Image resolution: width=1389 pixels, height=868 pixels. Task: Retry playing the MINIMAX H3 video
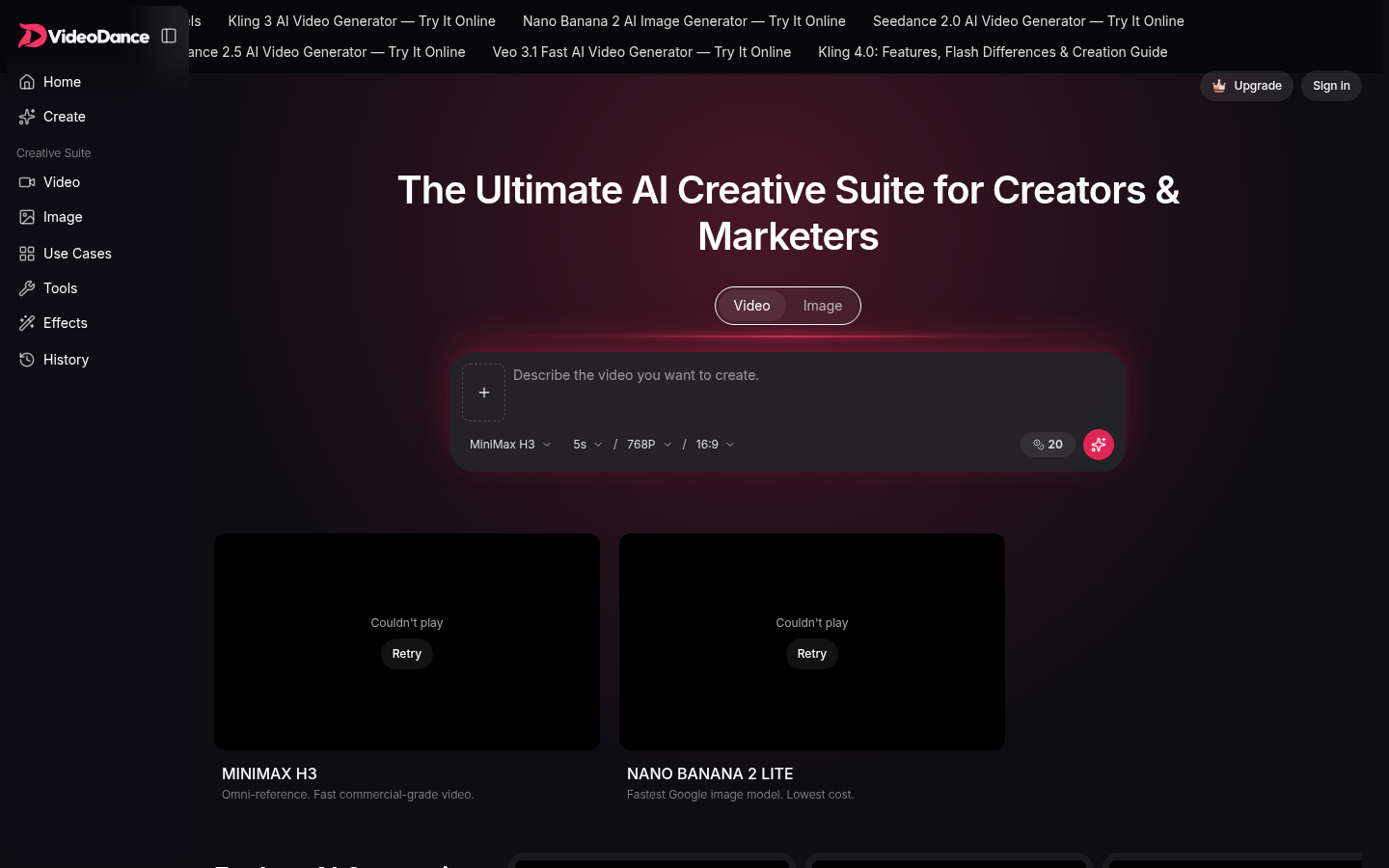(407, 654)
